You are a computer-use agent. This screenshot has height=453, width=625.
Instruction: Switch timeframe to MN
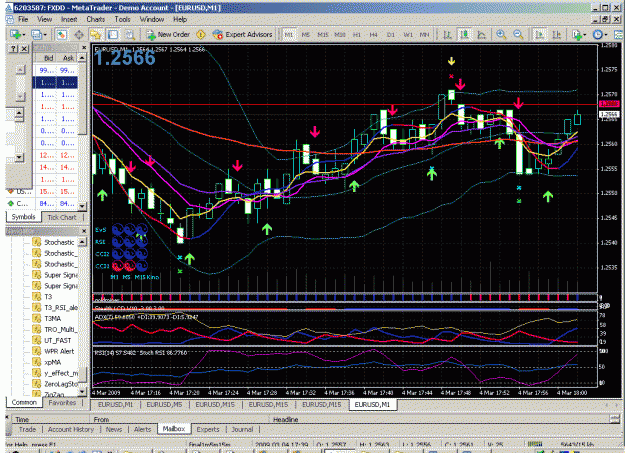pyautogui.click(x=425, y=35)
